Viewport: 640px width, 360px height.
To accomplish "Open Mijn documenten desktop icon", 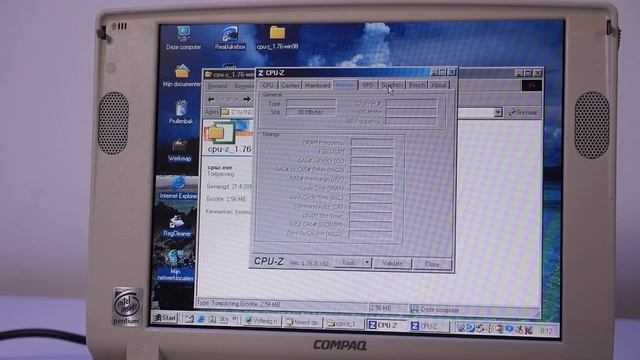I will point(182,76).
